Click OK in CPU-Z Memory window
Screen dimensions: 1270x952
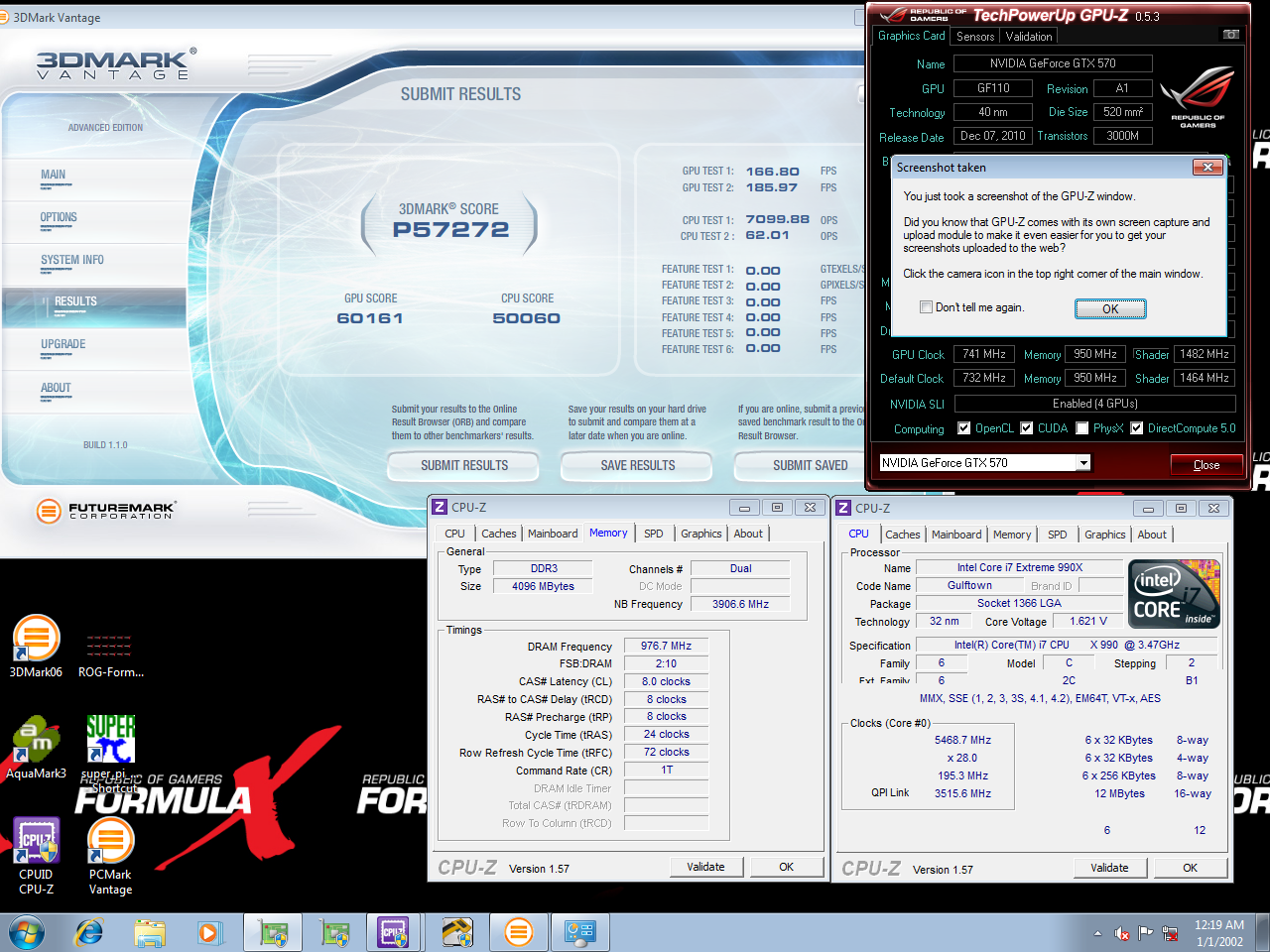point(786,867)
